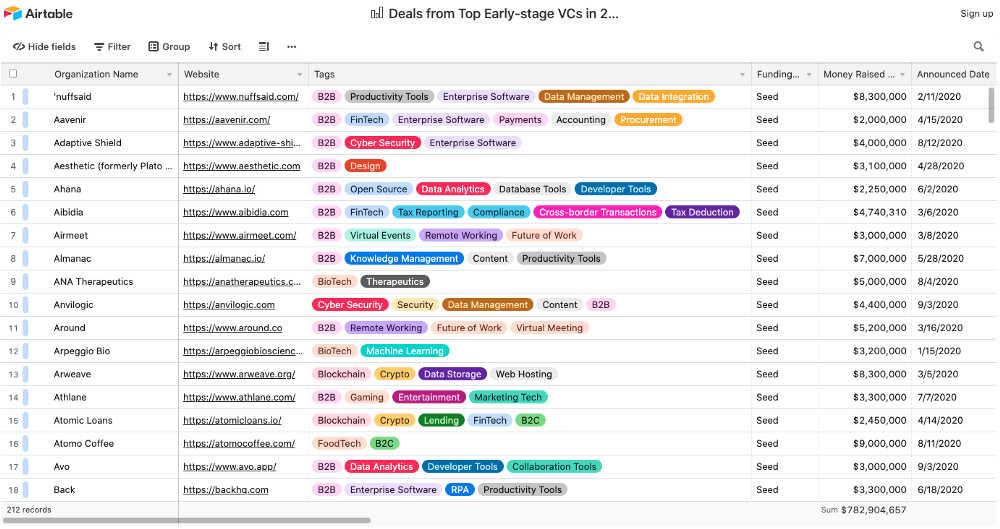Expand Funding column dropdown arrow
Screen dimensions: 1000x529
(x=809, y=75)
